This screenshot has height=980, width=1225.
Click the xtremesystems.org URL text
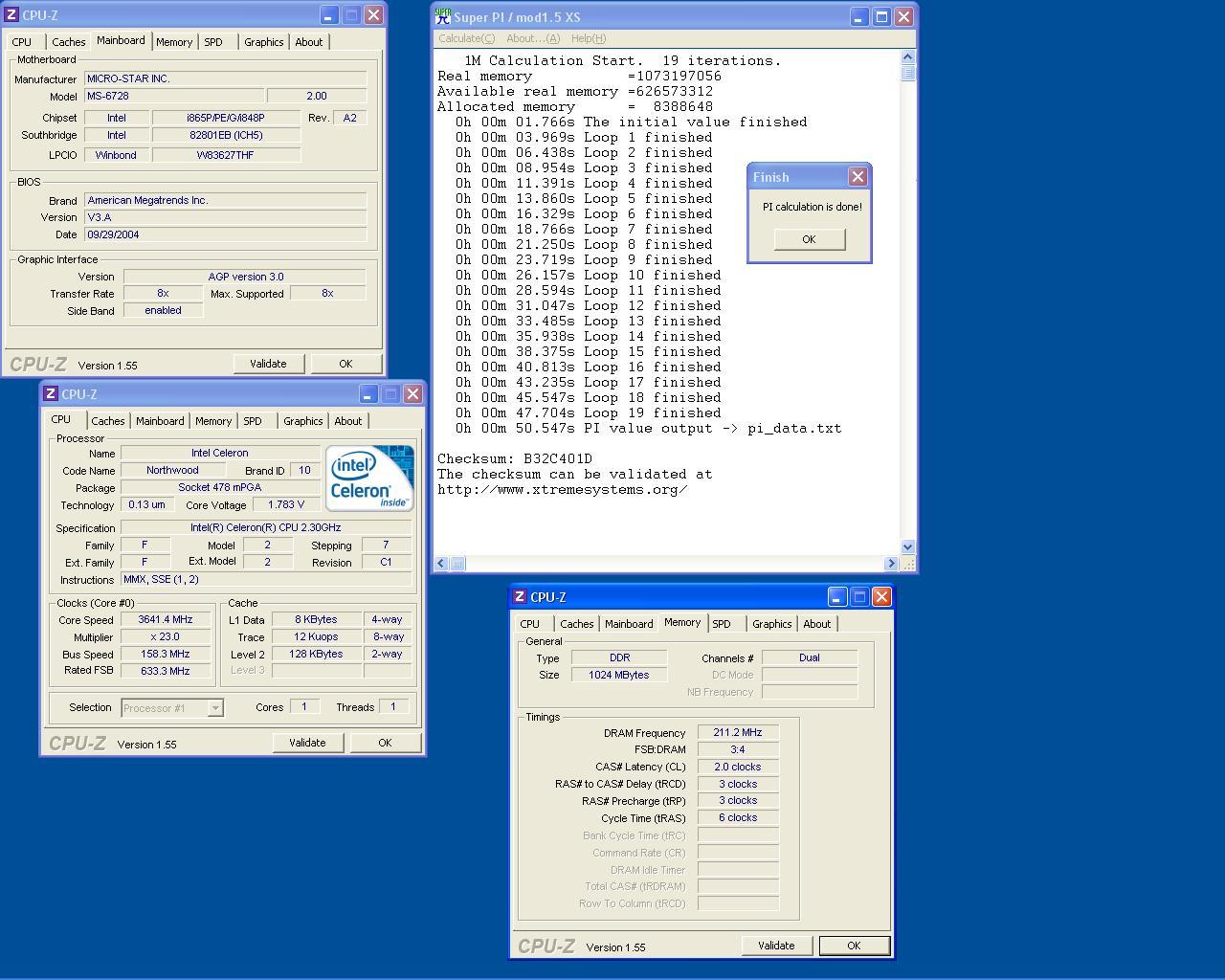click(x=563, y=489)
